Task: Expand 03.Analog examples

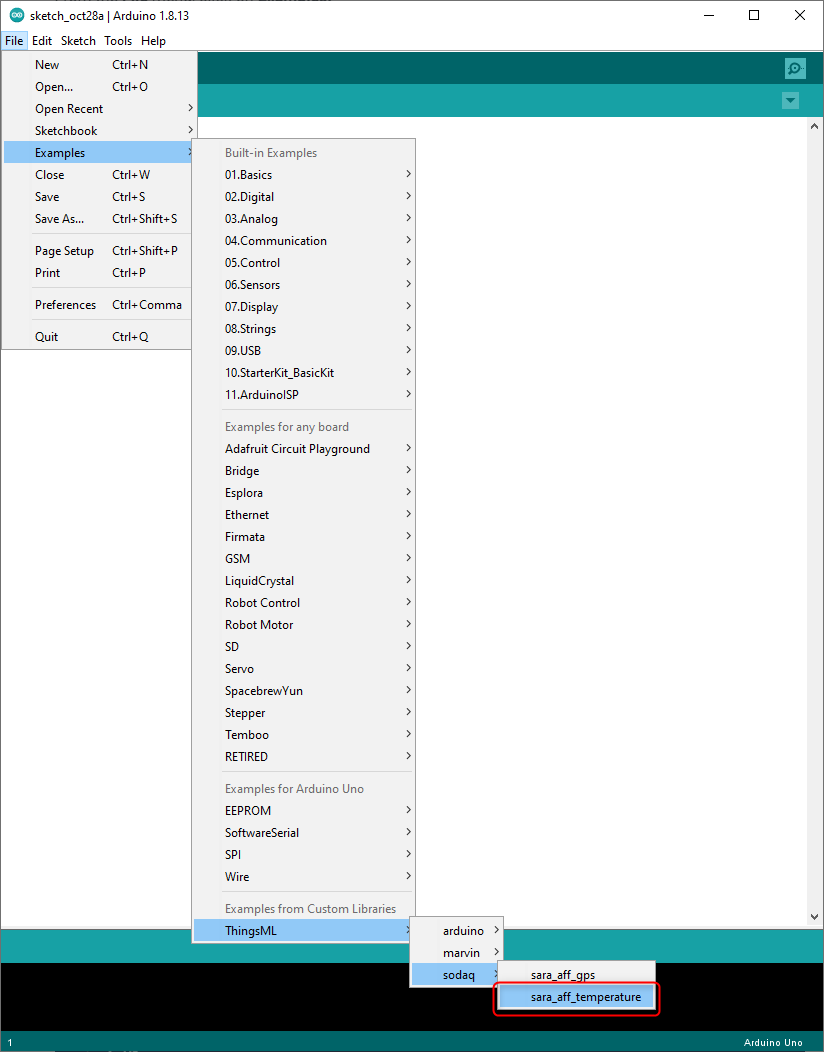Action: pyautogui.click(x=303, y=219)
